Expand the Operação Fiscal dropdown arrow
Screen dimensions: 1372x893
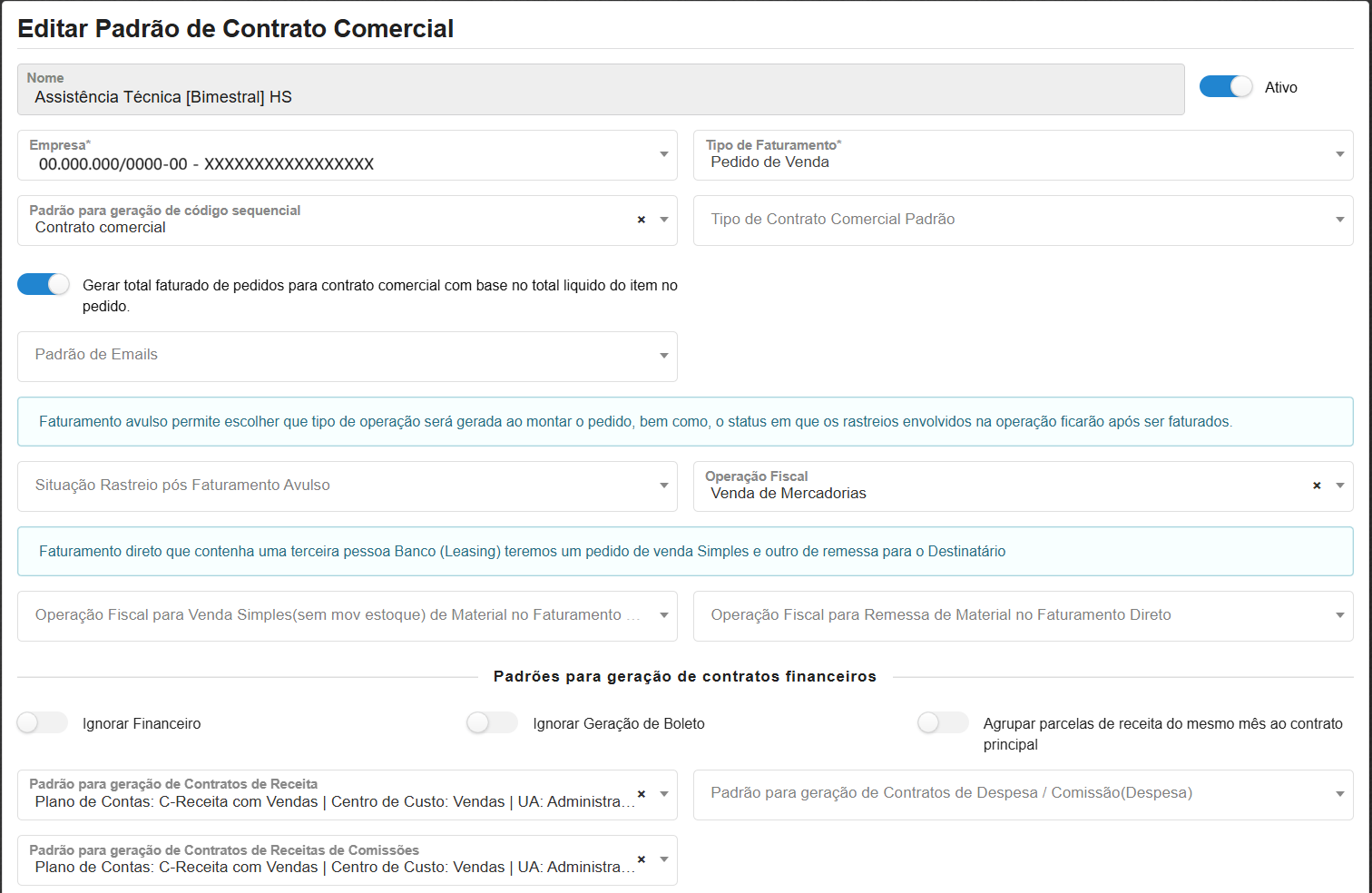tap(1340, 486)
